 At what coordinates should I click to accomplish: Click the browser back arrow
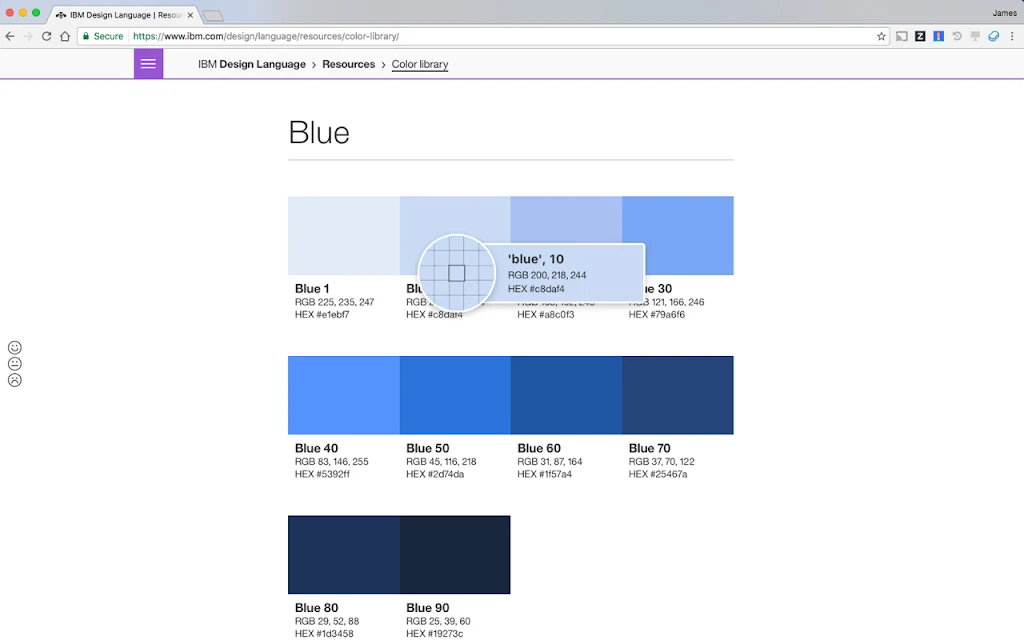[x=10, y=37]
